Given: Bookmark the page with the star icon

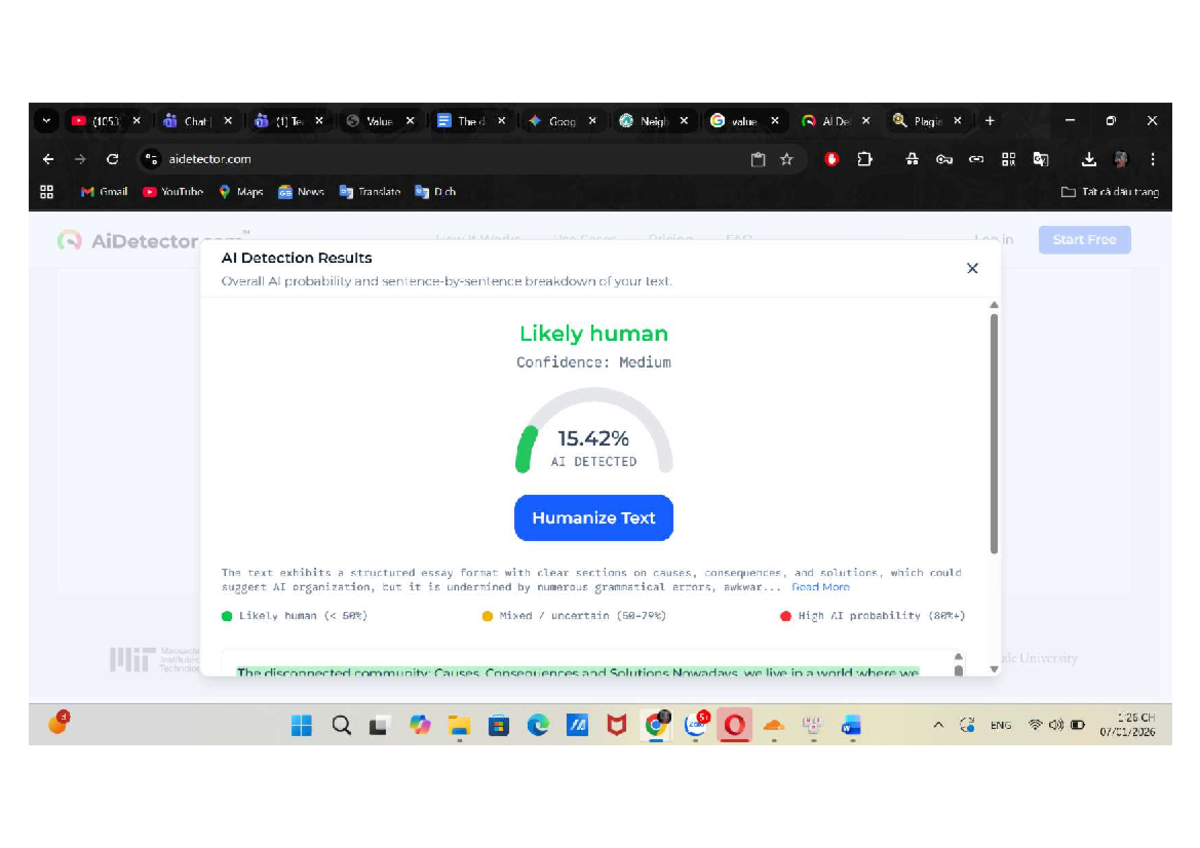Looking at the screenshot, I should [786, 159].
